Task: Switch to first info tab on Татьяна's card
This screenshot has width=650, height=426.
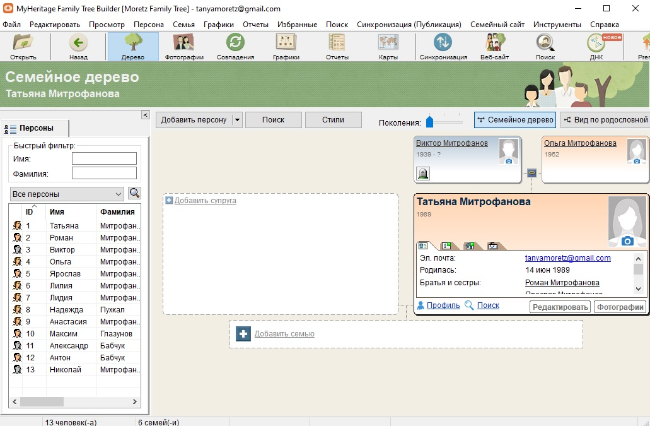Action: pos(423,246)
